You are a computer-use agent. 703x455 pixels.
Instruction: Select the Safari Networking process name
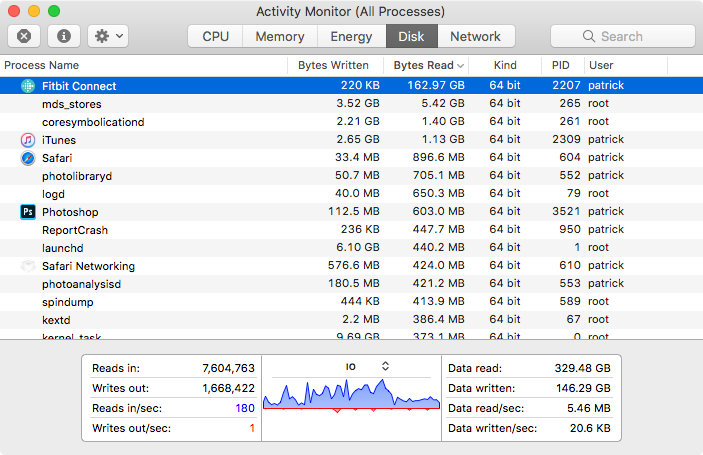tap(88, 266)
